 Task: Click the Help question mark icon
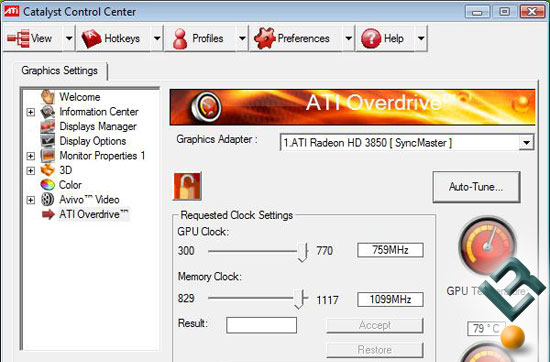pos(371,38)
